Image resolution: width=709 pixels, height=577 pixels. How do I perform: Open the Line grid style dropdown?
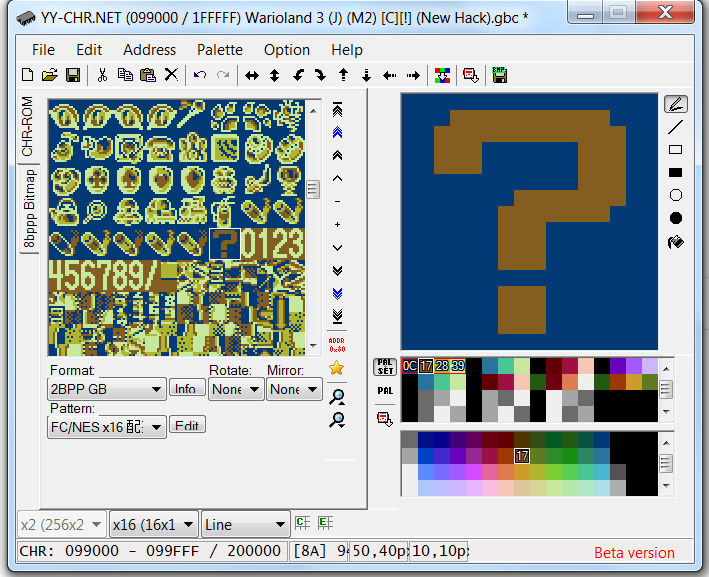(246, 525)
